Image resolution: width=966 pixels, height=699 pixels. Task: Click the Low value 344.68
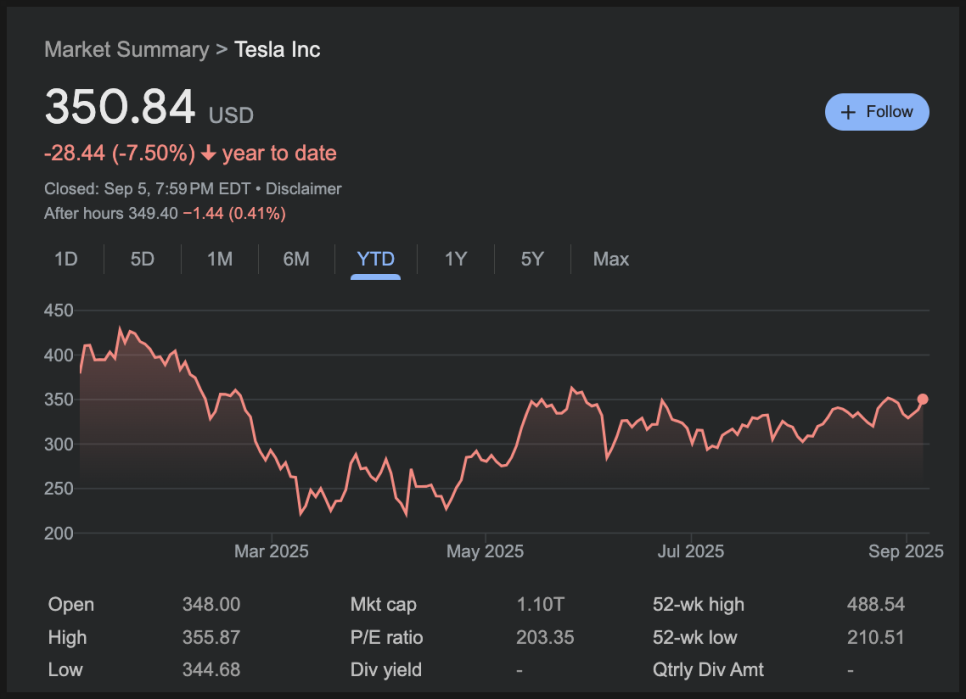(211, 669)
